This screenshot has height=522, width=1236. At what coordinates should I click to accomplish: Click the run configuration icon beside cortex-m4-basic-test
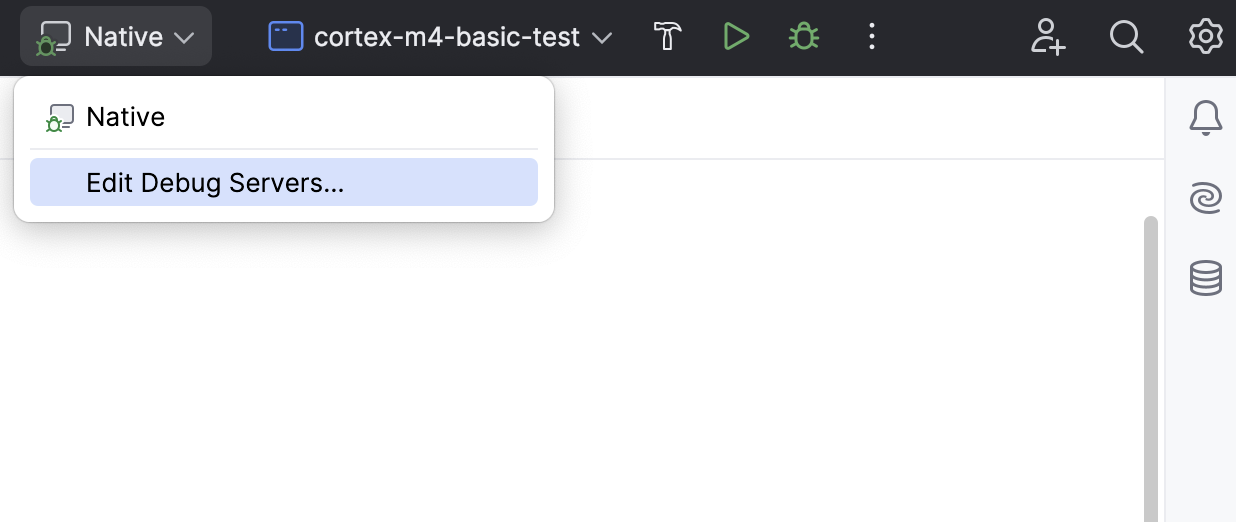(285, 37)
